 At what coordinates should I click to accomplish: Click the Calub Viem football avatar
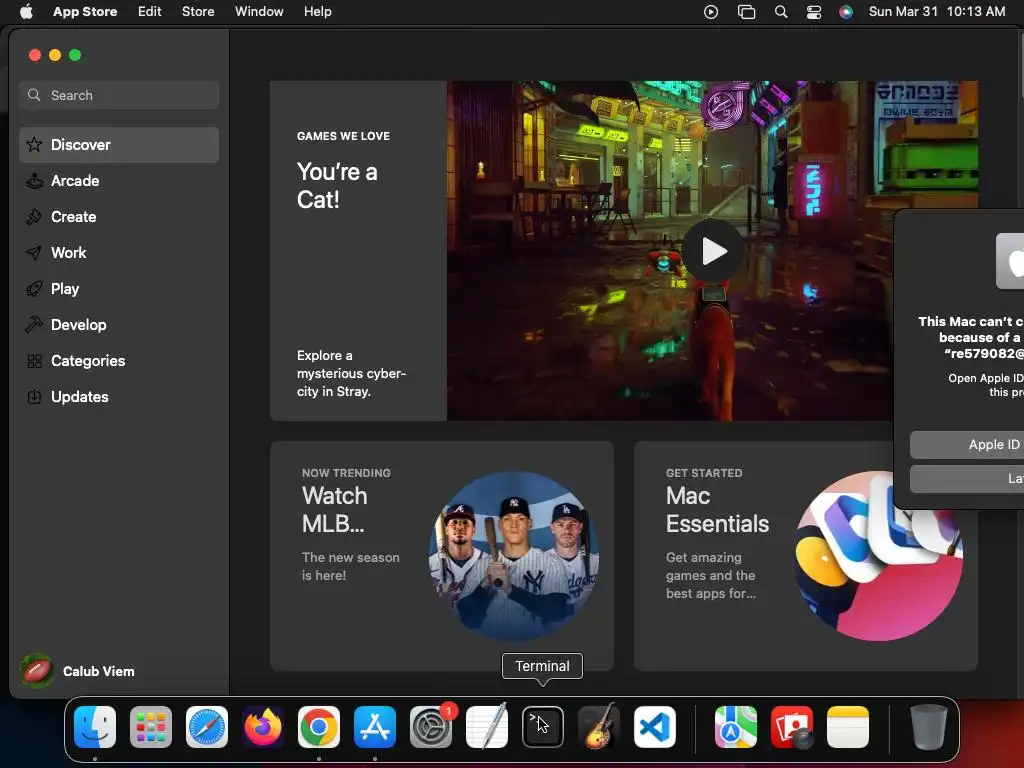click(x=37, y=671)
